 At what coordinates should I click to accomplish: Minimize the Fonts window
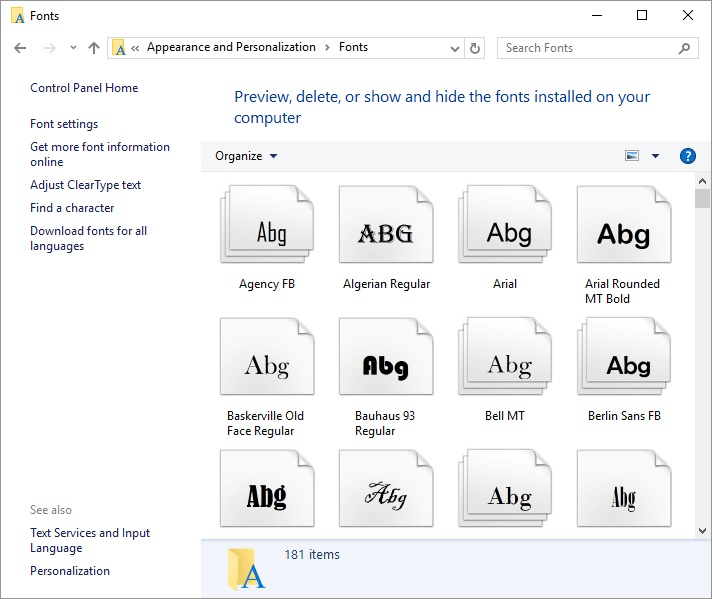click(597, 15)
